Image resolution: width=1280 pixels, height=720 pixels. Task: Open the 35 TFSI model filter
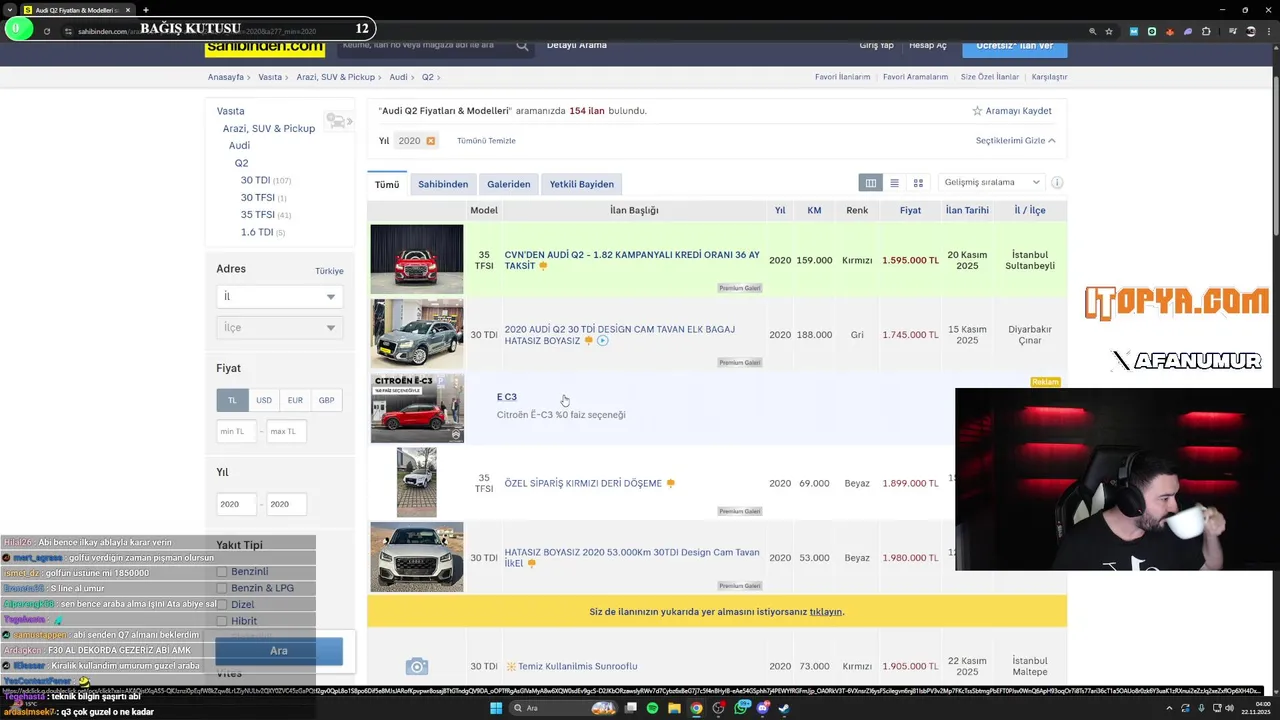[x=257, y=215]
